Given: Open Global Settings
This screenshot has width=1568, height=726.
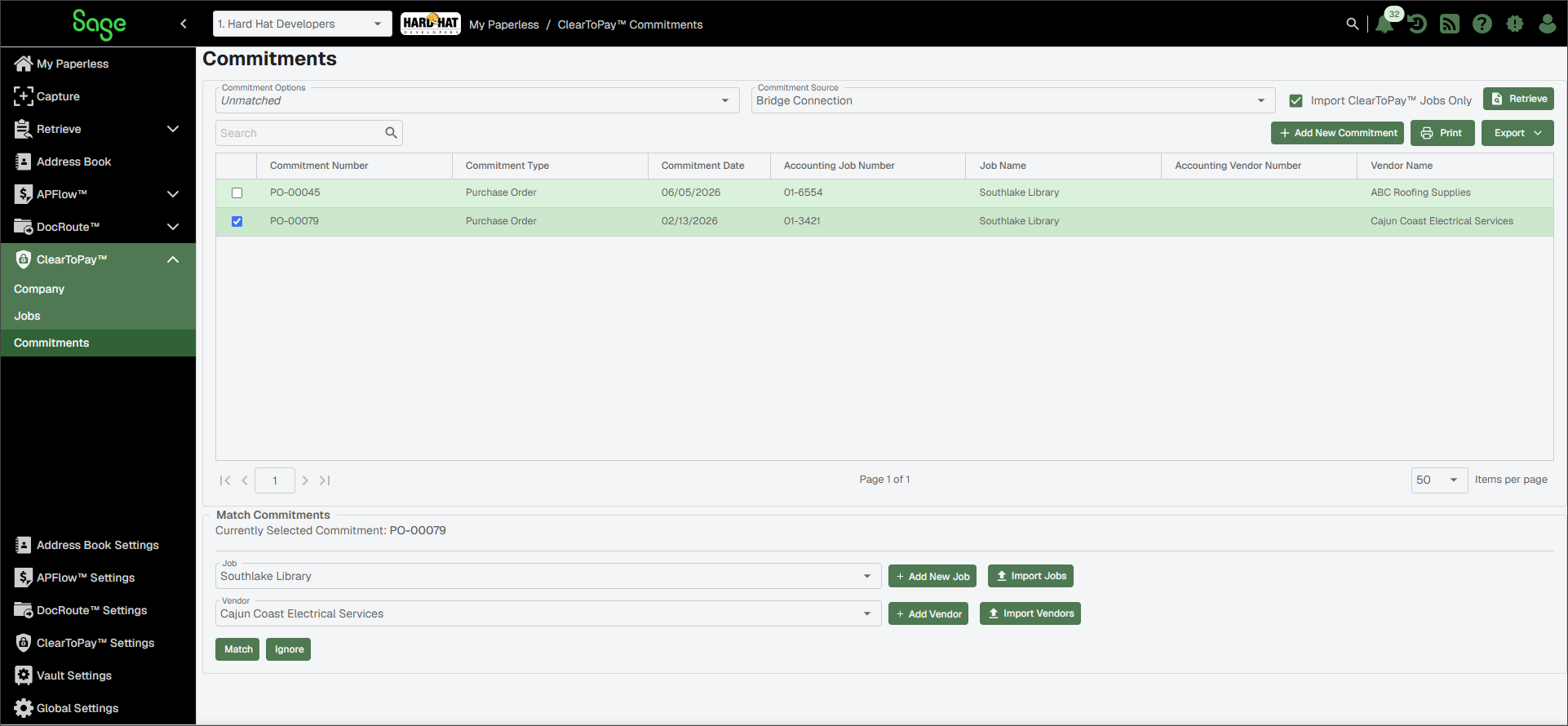Looking at the screenshot, I should (x=98, y=708).
